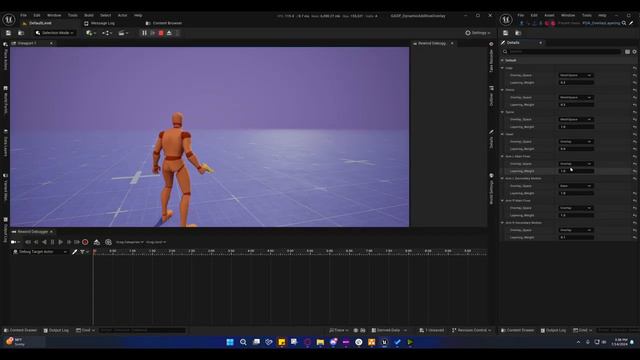Switch to the Content Browser tab

coord(164,23)
